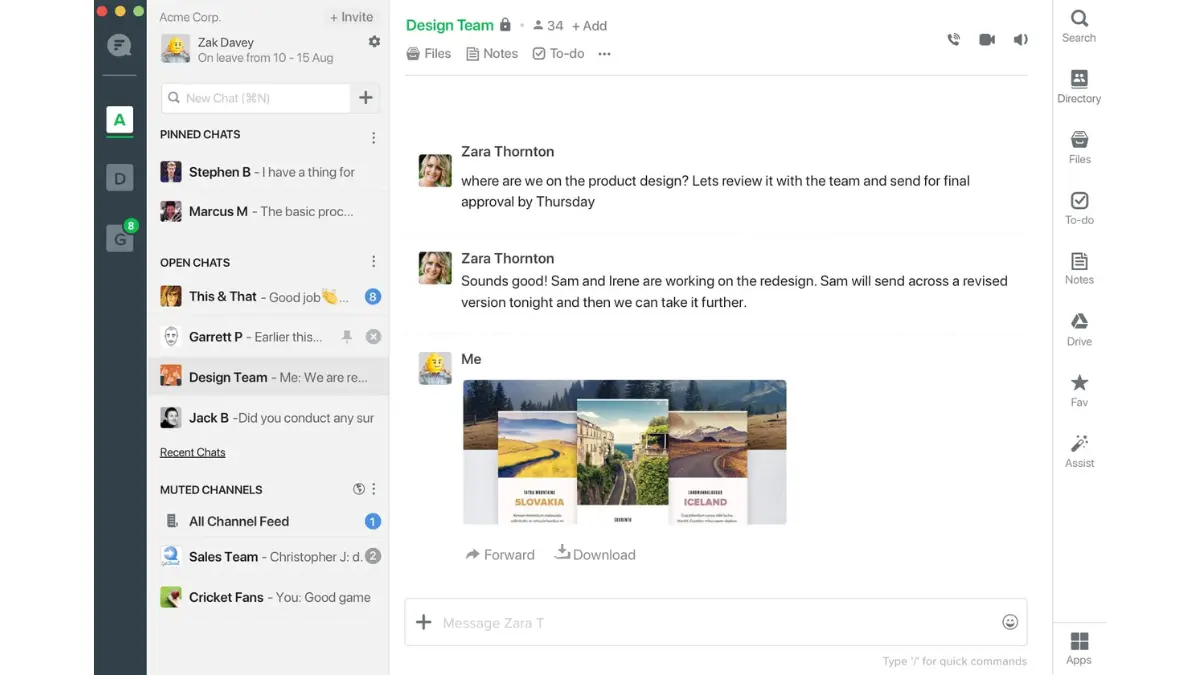This screenshot has height=675, width=1200.
Task: Open the Assist wand tool
Action: 1079,450
